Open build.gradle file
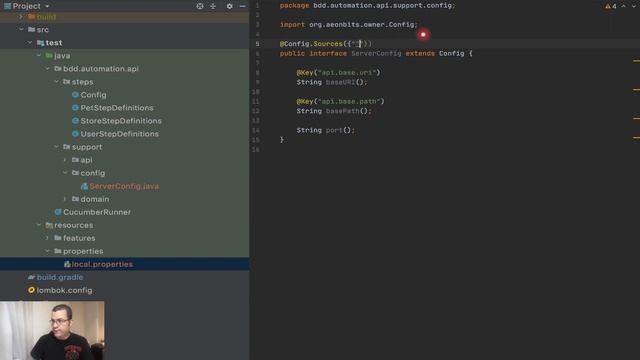This screenshot has height=360, width=640. (60, 277)
